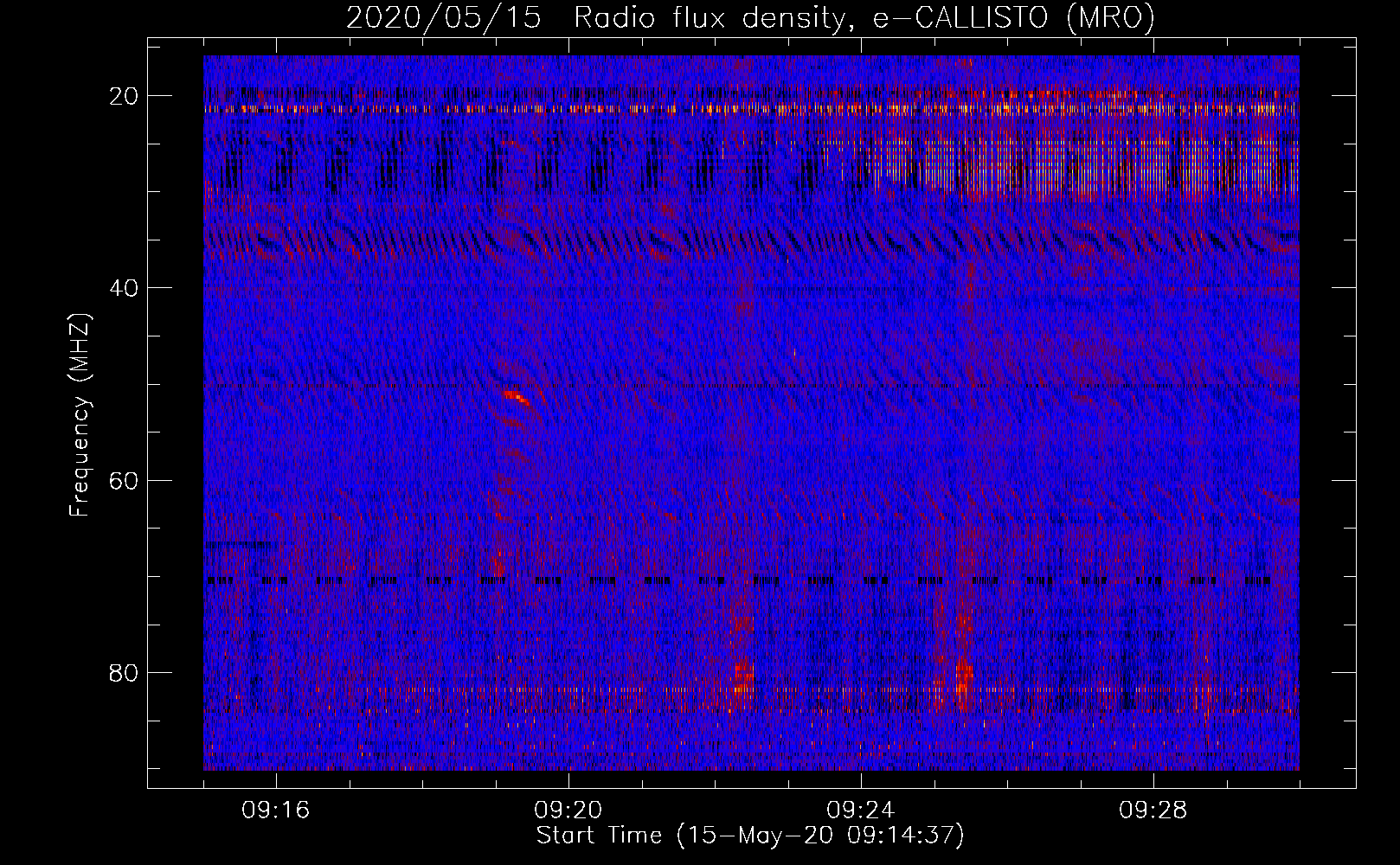Image resolution: width=1400 pixels, height=865 pixels.
Task: Click the 80 MHz frequency tick label
Action: [125, 672]
